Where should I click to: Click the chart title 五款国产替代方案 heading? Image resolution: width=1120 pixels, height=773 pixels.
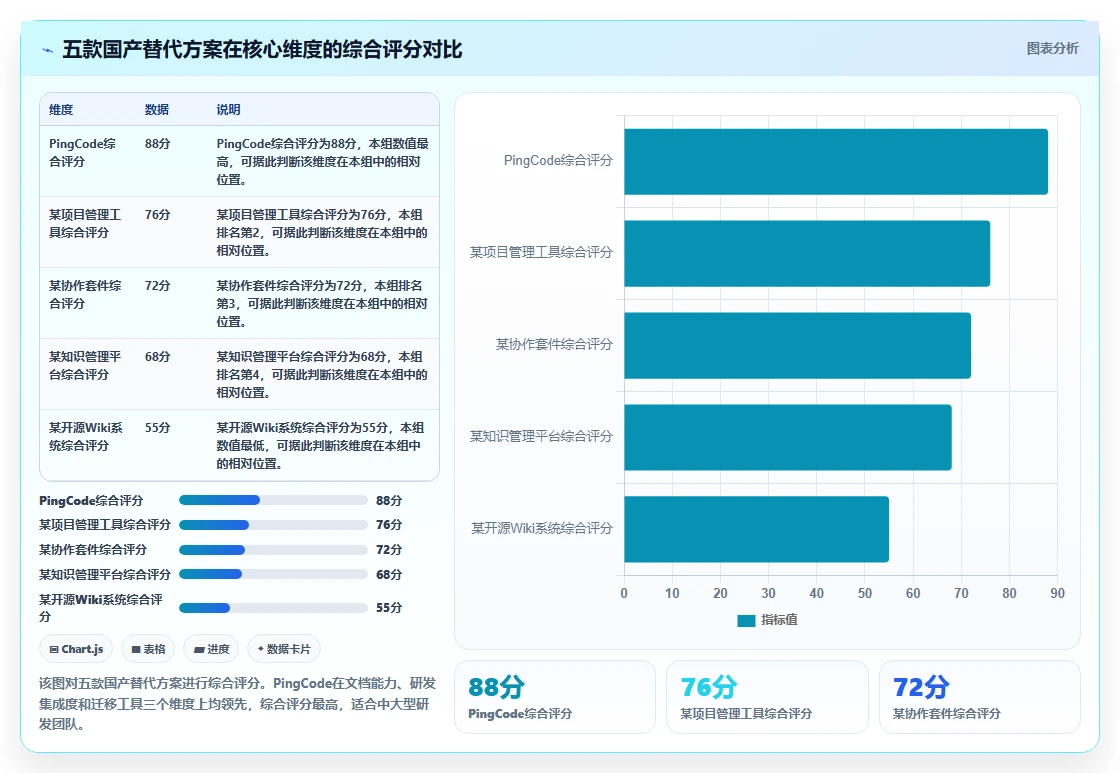262,49
